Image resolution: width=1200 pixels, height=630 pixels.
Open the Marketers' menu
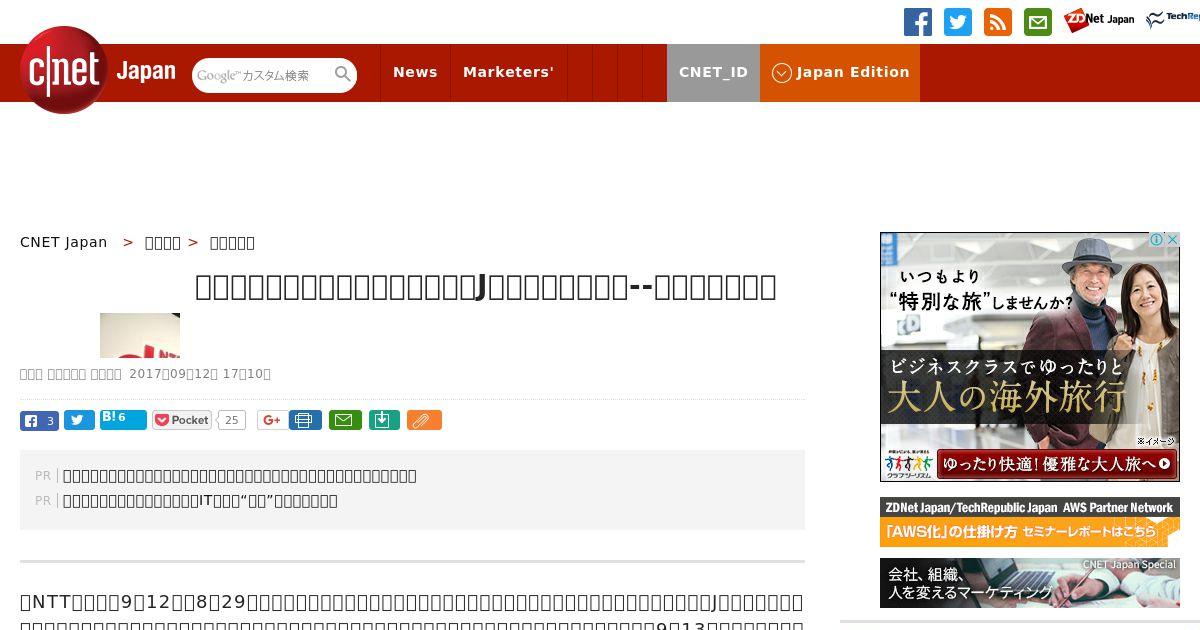coord(508,72)
